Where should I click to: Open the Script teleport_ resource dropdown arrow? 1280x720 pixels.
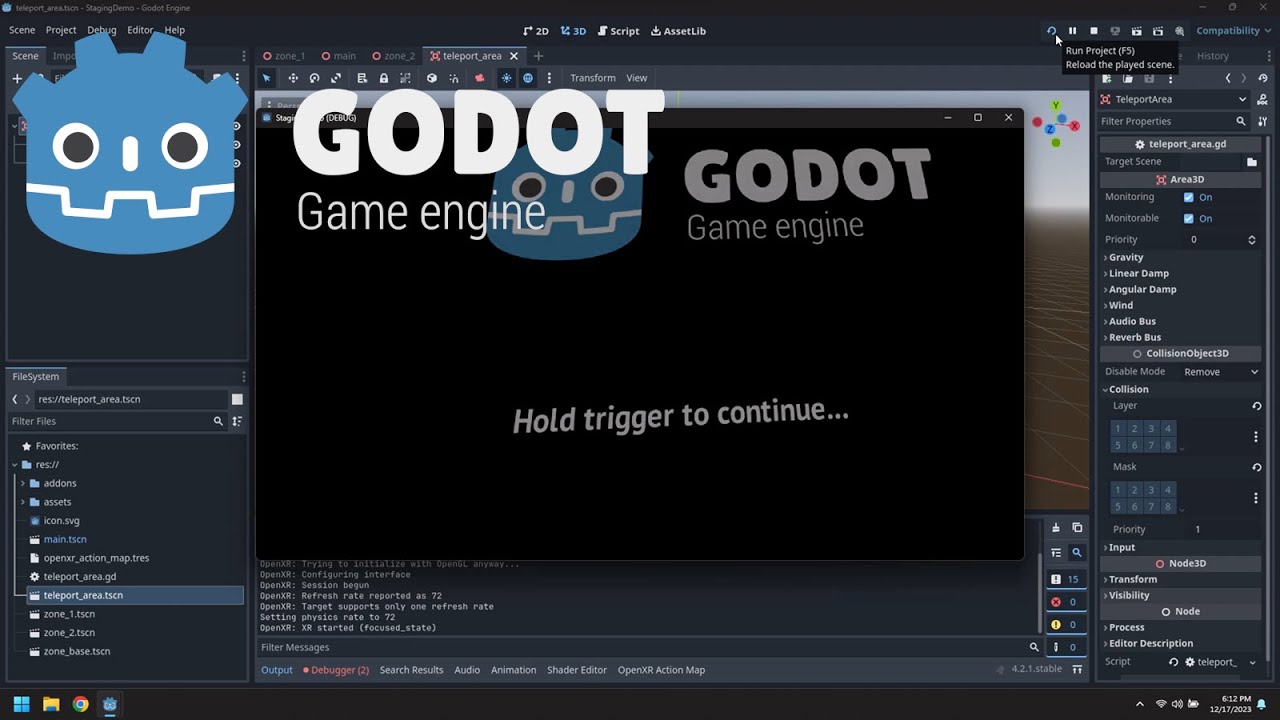pos(1252,662)
